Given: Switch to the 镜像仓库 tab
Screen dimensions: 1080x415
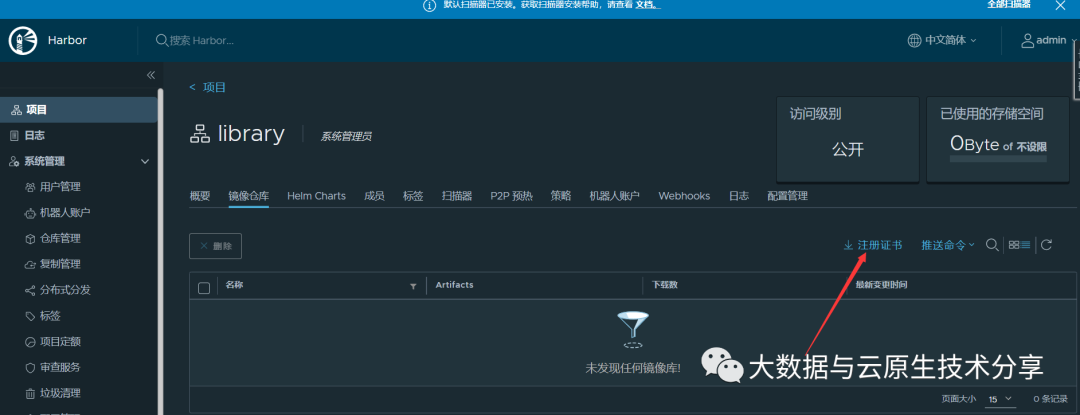Looking at the screenshot, I should click(x=249, y=196).
